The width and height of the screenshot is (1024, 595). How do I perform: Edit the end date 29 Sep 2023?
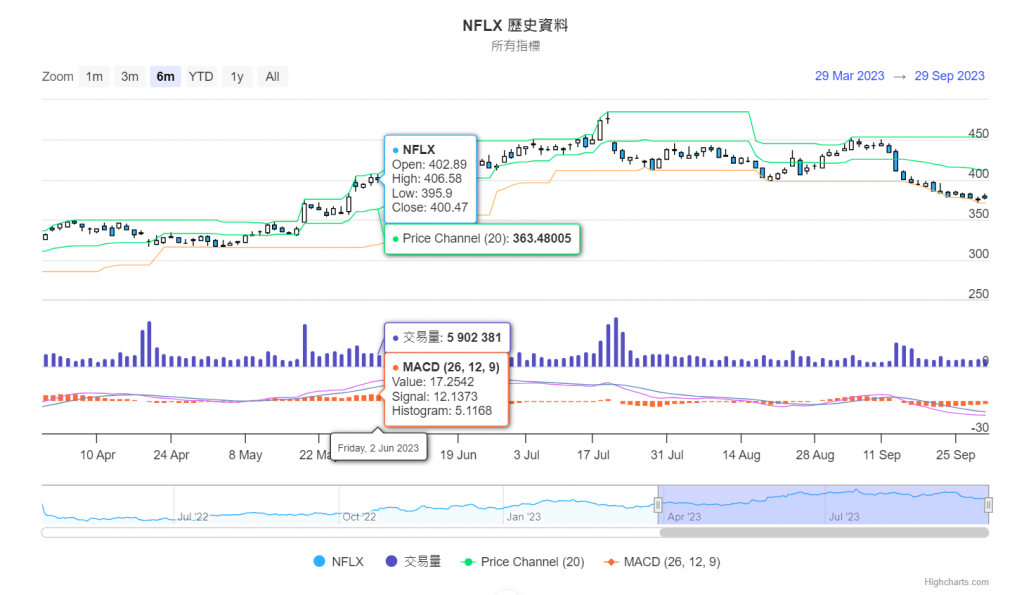pyautogui.click(x=949, y=76)
